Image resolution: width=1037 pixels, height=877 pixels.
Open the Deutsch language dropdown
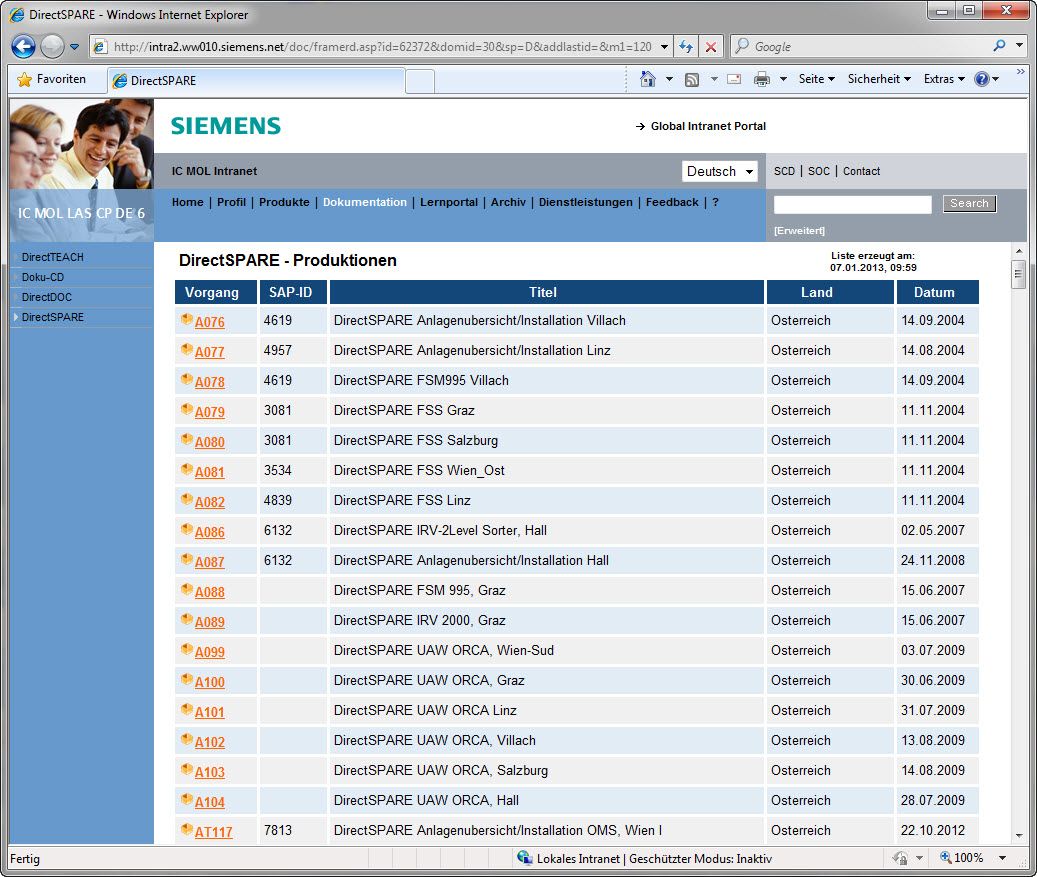click(x=720, y=171)
